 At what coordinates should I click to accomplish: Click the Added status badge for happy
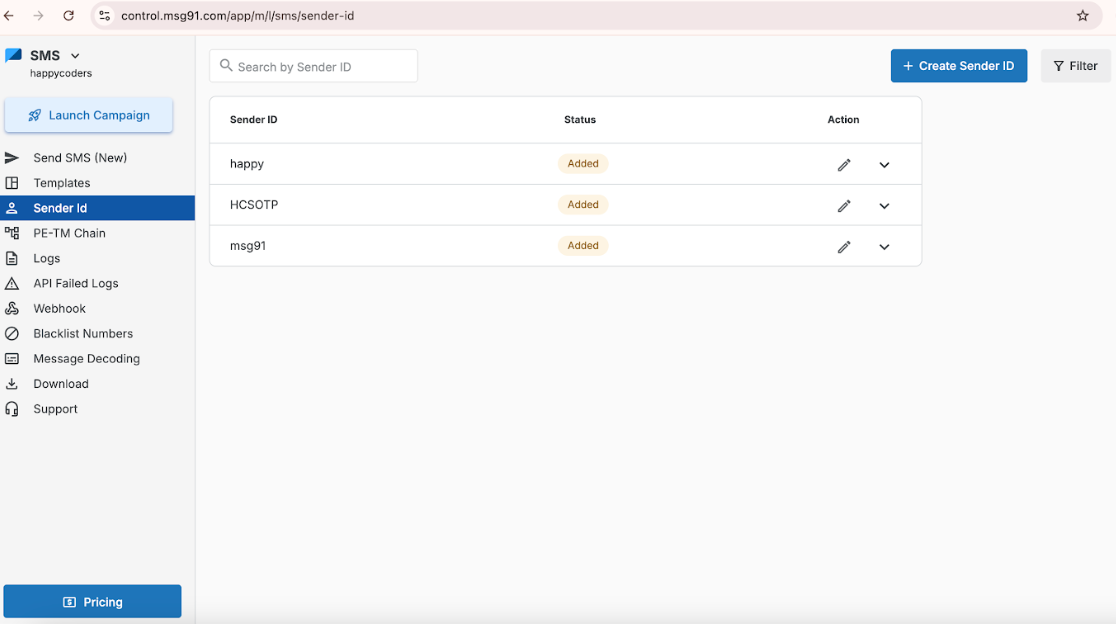pyautogui.click(x=583, y=164)
